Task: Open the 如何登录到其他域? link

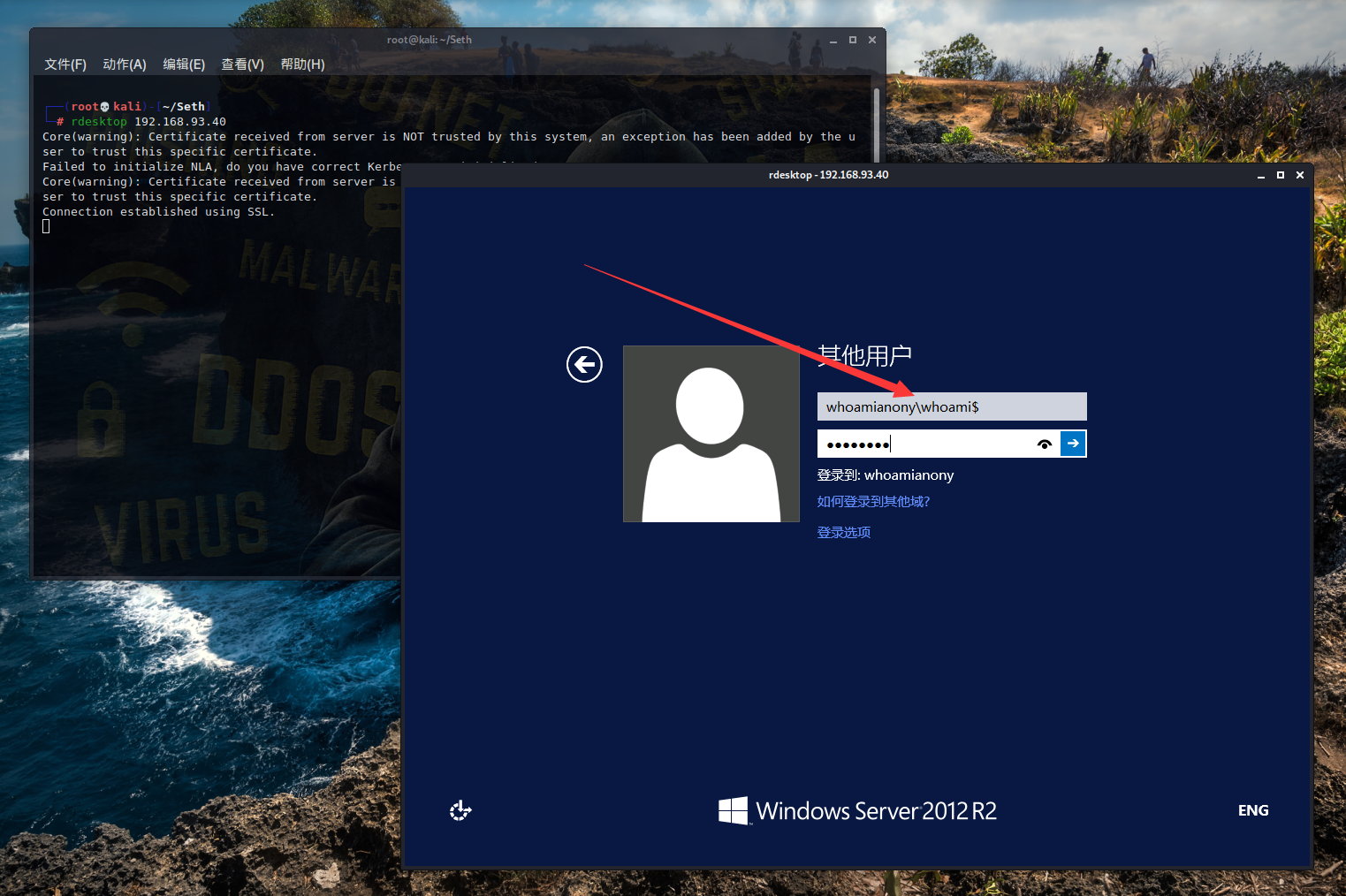Action: pyautogui.click(x=873, y=501)
